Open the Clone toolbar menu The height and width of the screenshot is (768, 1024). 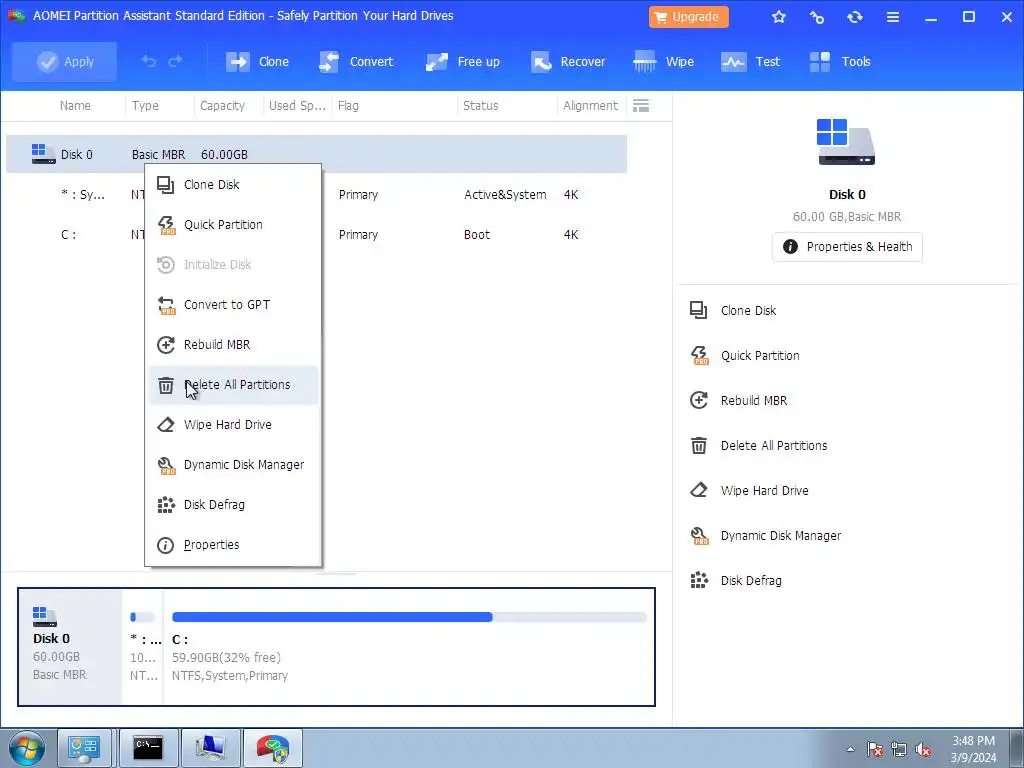(x=257, y=61)
